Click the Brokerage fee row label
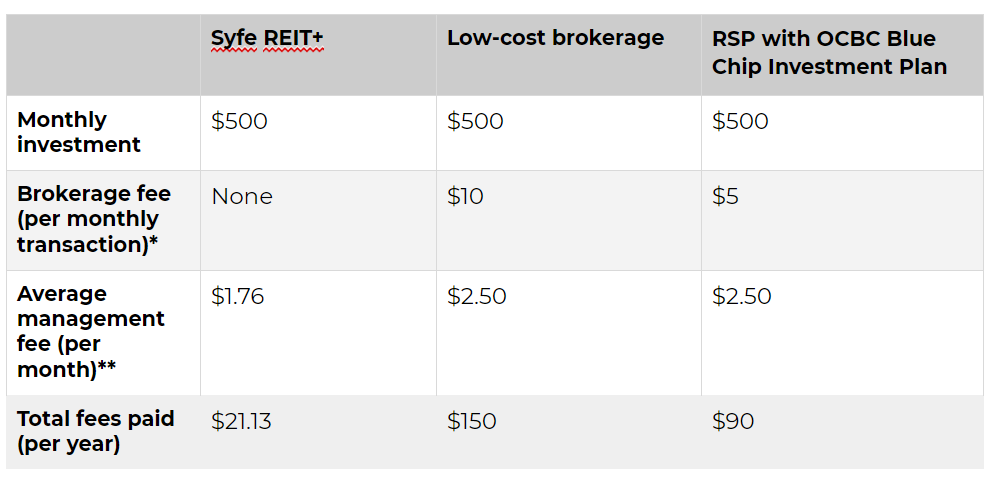Viewport: 1002px width, 492px height. (x=104, y=220)
